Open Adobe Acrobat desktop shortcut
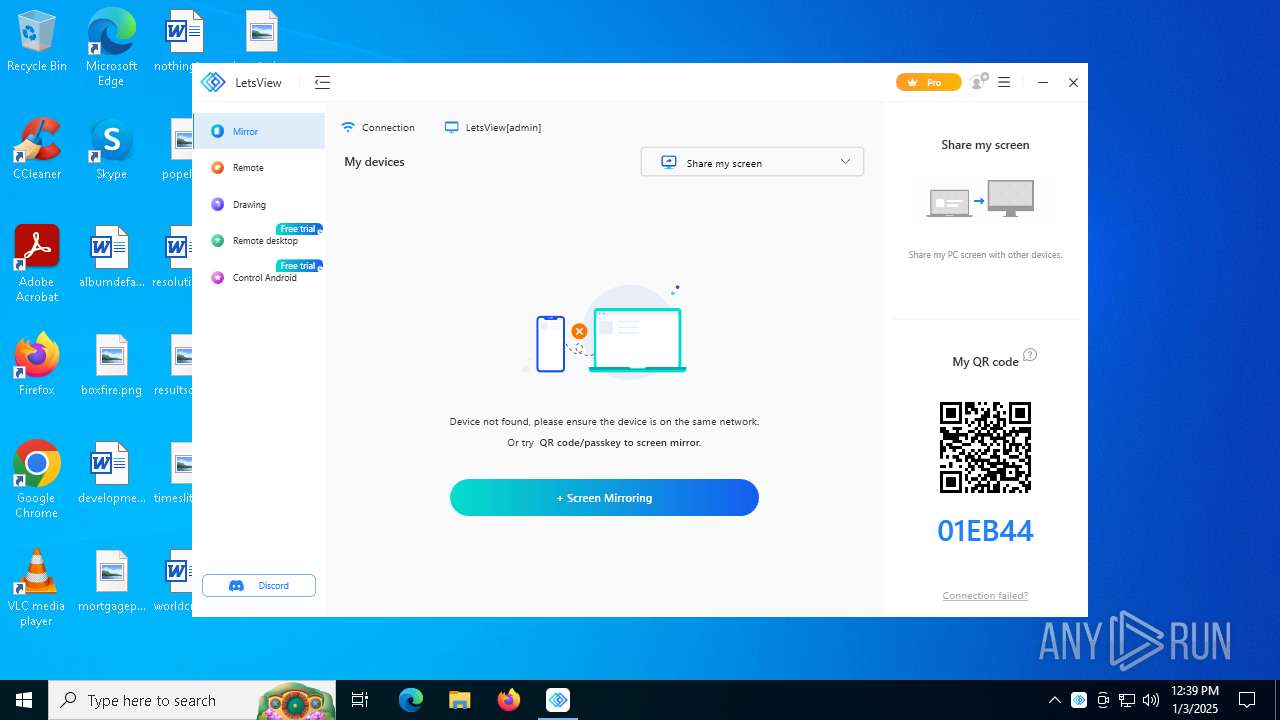1280x720 pixels. tap(37, 263)
